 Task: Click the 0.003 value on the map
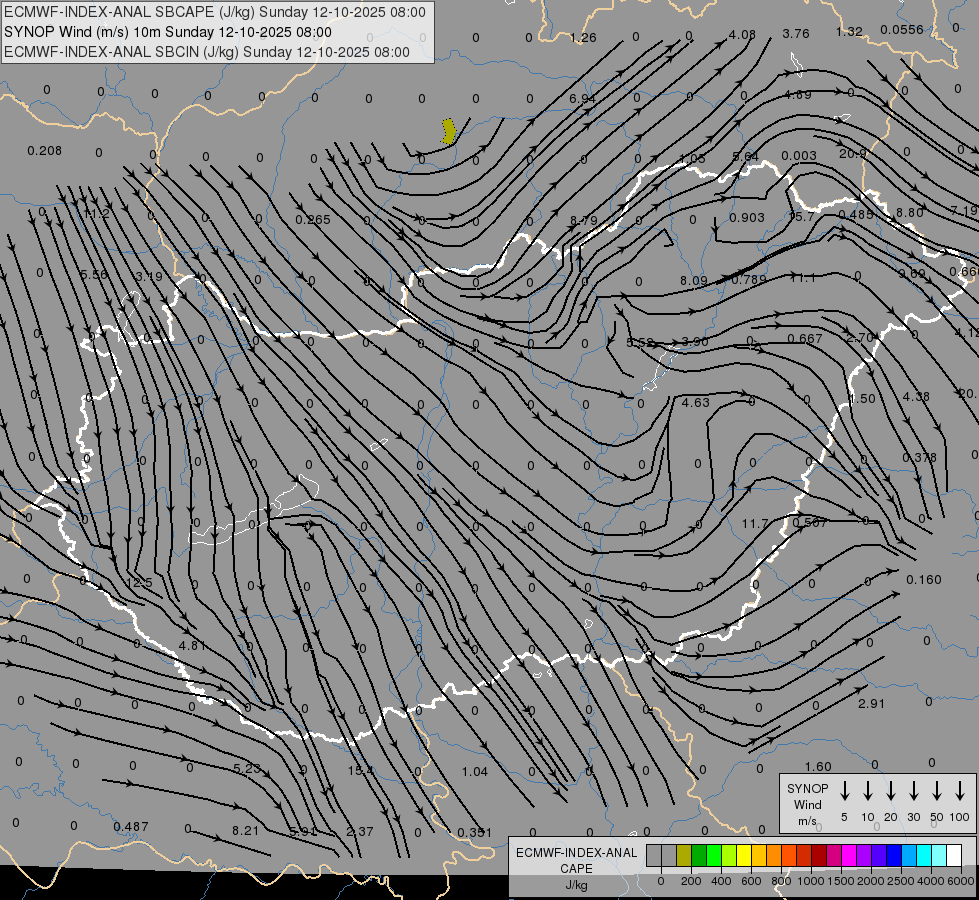coord(799,156)
